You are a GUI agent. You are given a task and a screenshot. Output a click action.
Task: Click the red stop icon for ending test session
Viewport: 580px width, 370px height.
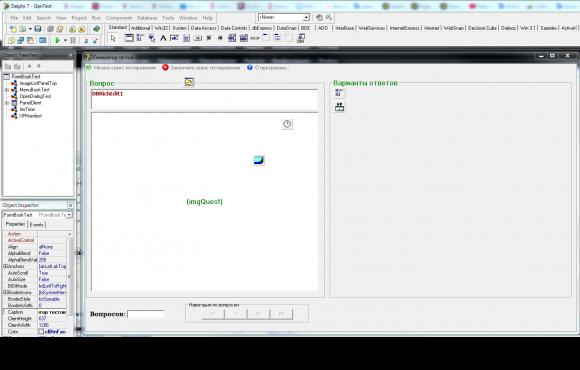click(x=165, y=67)
